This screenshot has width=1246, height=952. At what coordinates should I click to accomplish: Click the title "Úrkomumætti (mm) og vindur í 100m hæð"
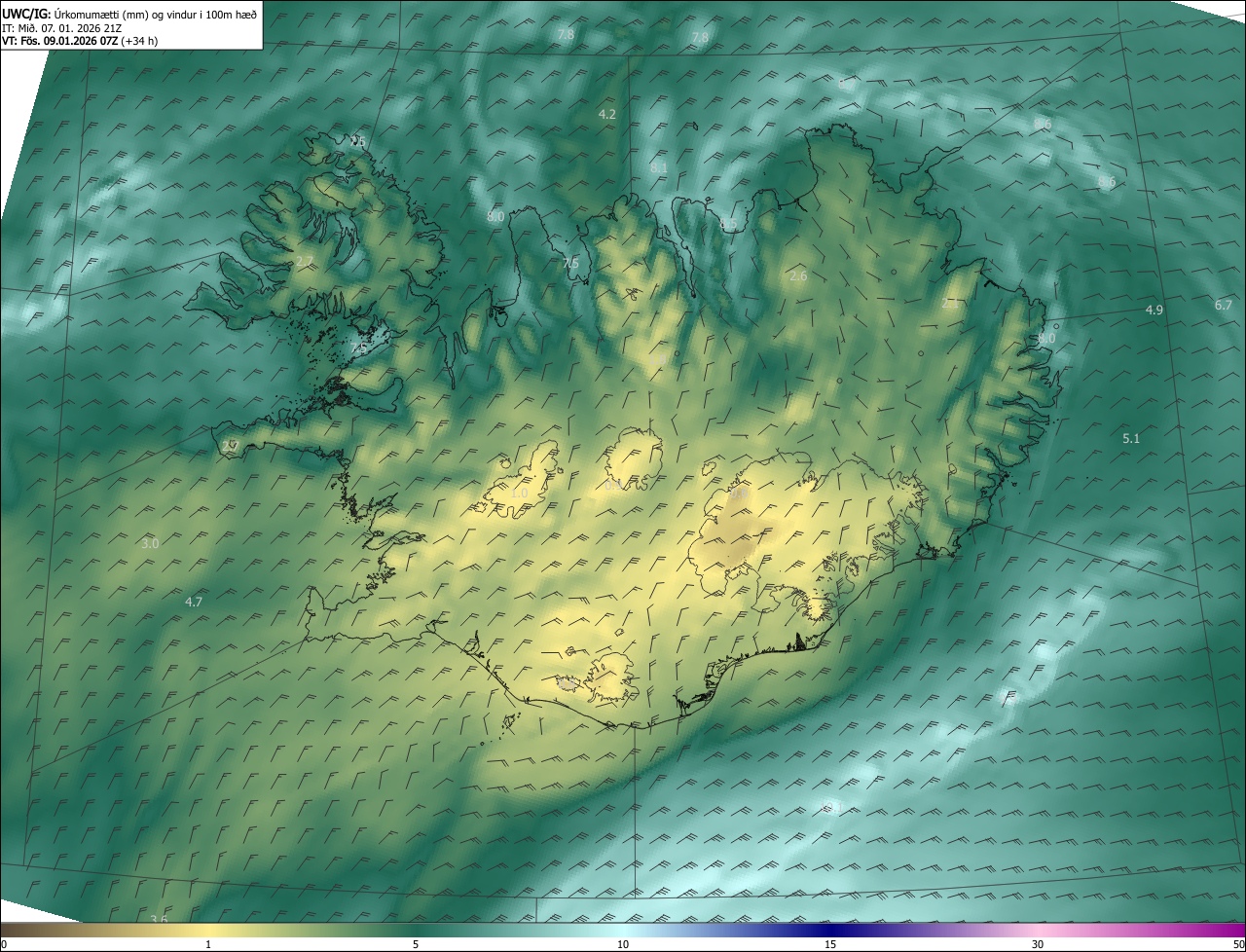click(x=156, y=14)
